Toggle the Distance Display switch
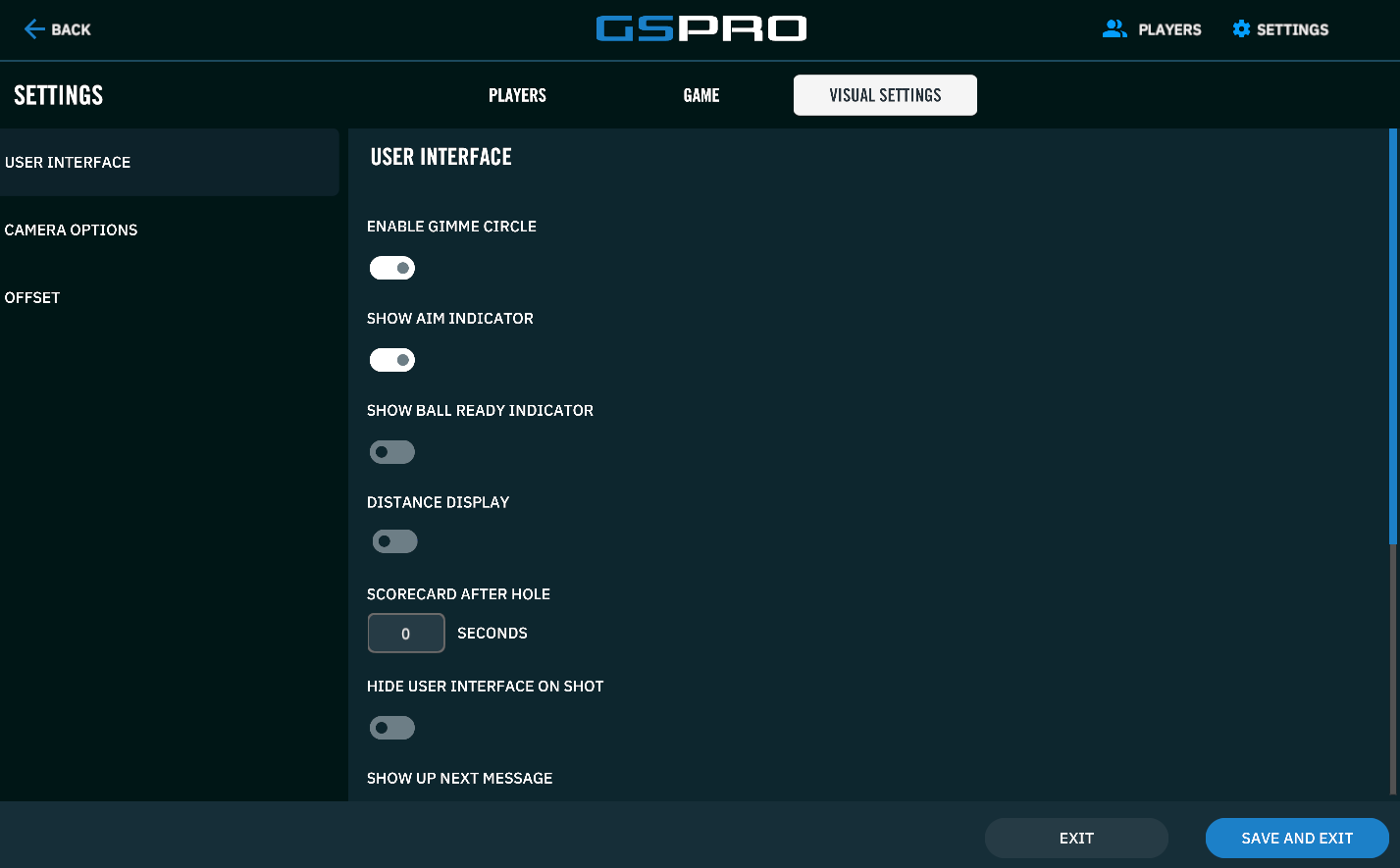Viewport: 1400px width, 868px height. coord(394,541)
